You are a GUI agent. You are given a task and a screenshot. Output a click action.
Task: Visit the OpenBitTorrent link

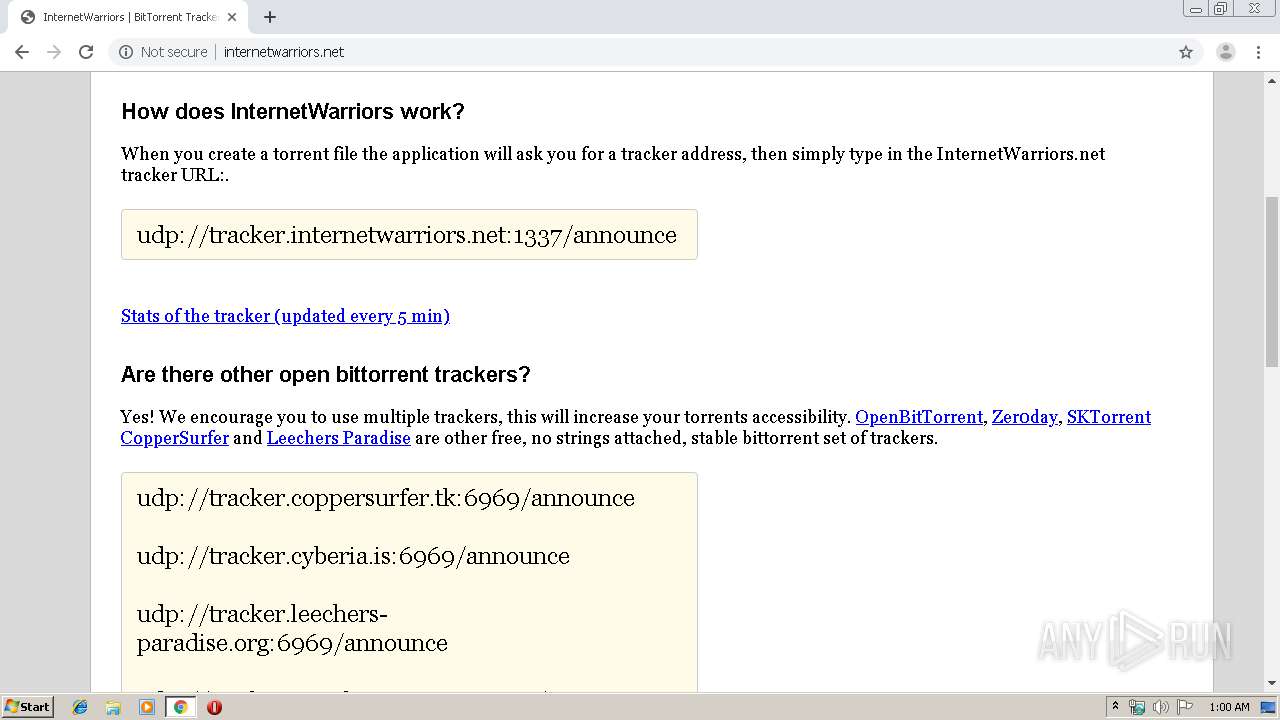tap(919, 417)
